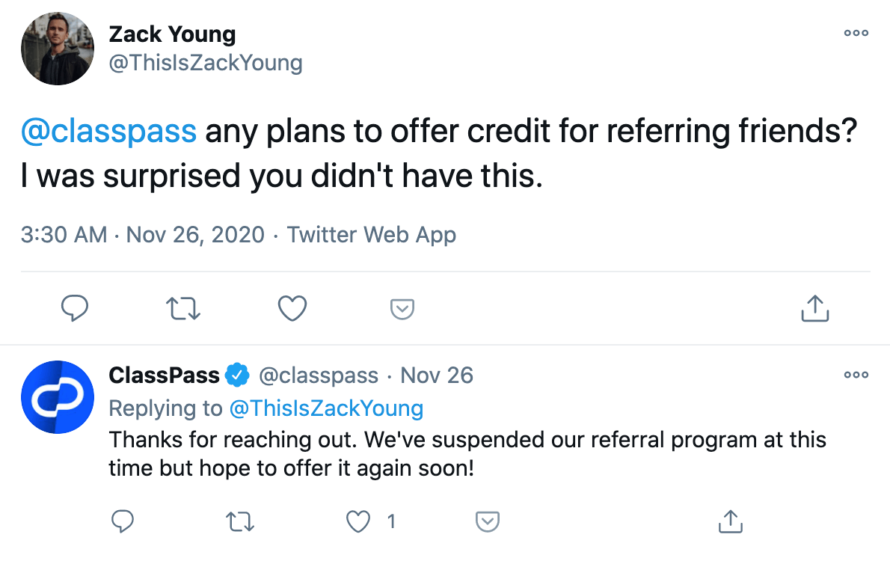
Task: Share the ClassPass reply
Action: tap(730, 521)
